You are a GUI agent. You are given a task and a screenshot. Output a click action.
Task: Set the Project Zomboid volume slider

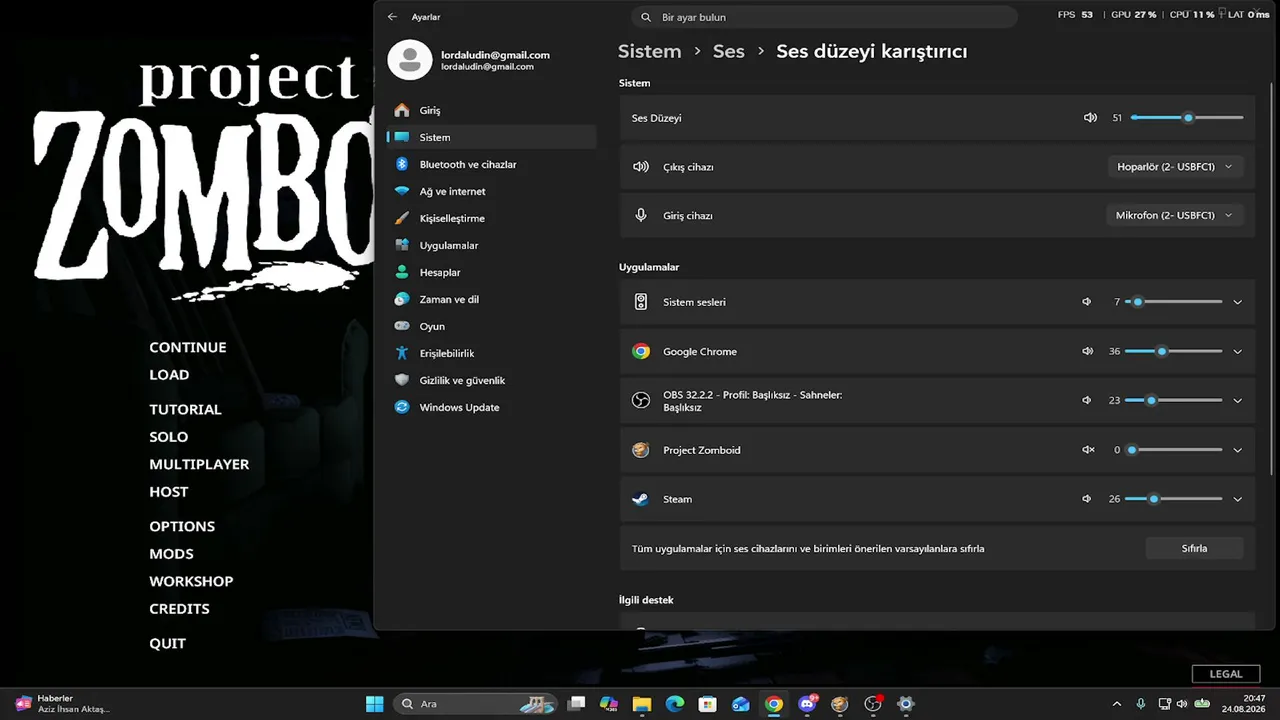coord(1173,450)
